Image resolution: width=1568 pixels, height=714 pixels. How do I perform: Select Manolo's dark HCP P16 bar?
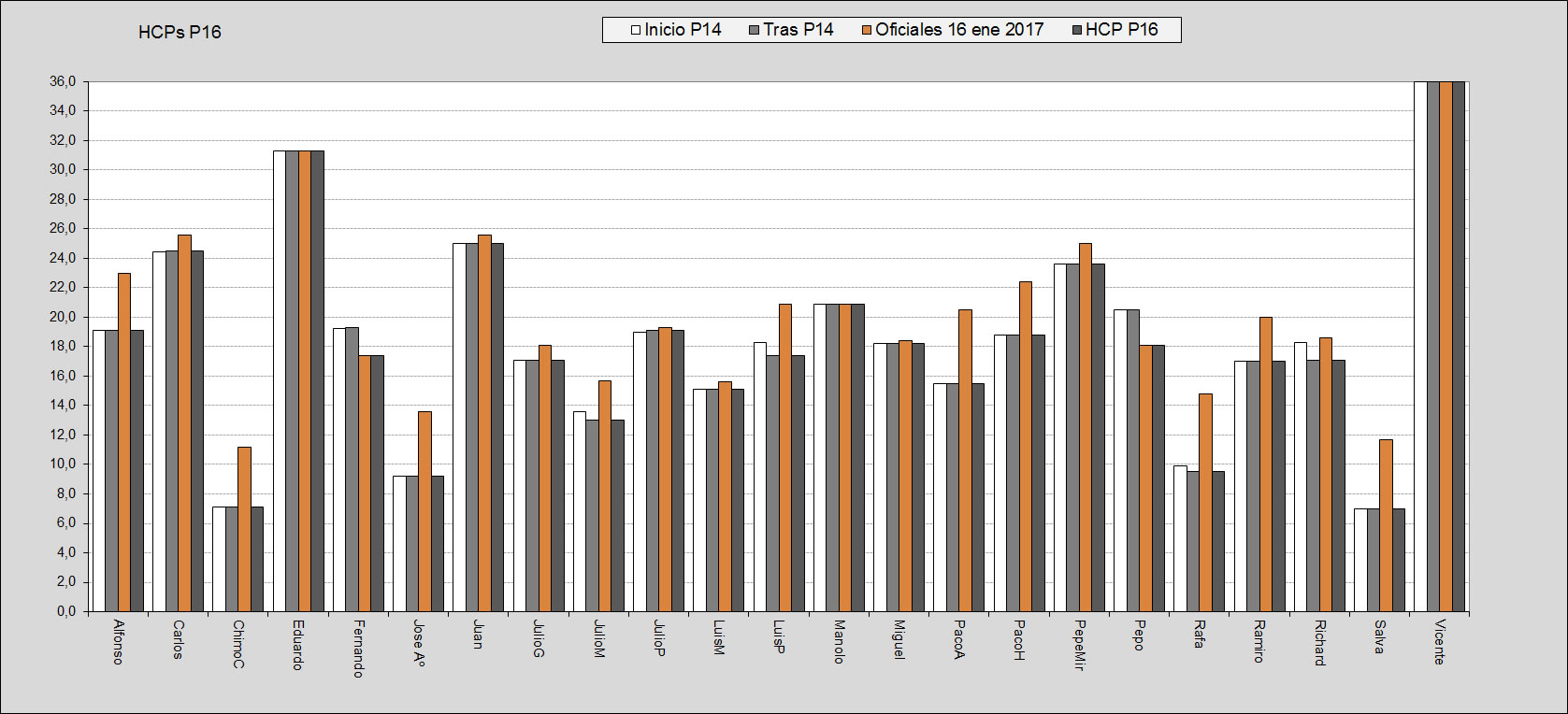pyautogui.click(x=857, y=458)
